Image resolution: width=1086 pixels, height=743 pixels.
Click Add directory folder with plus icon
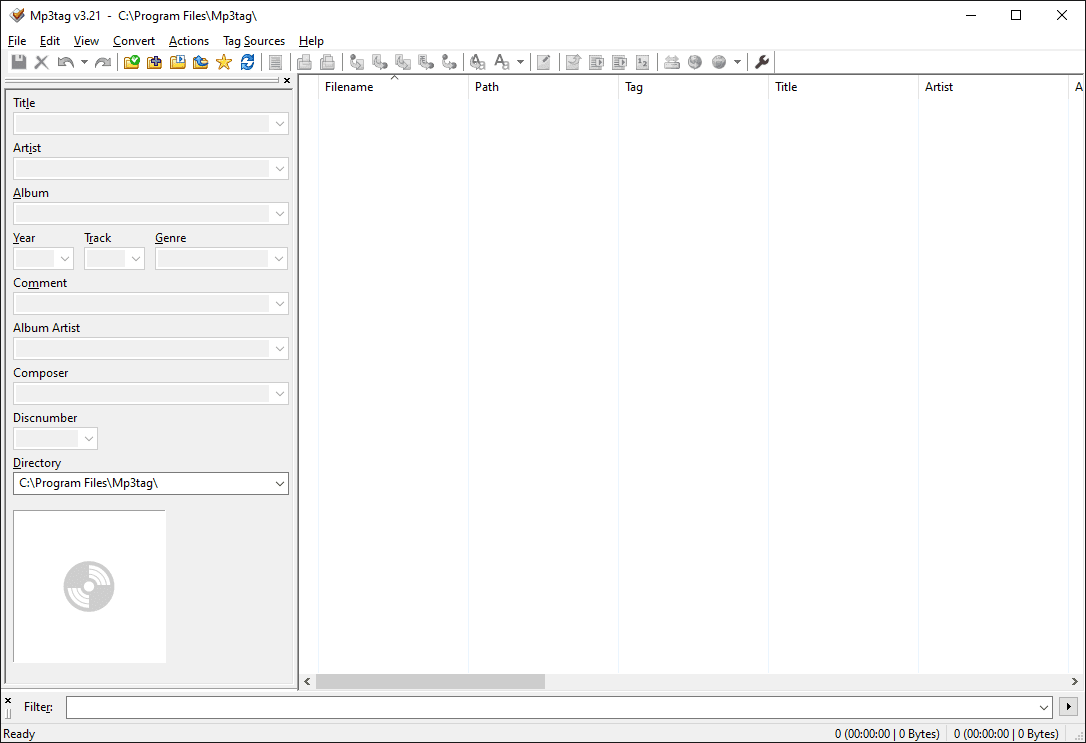154,62
